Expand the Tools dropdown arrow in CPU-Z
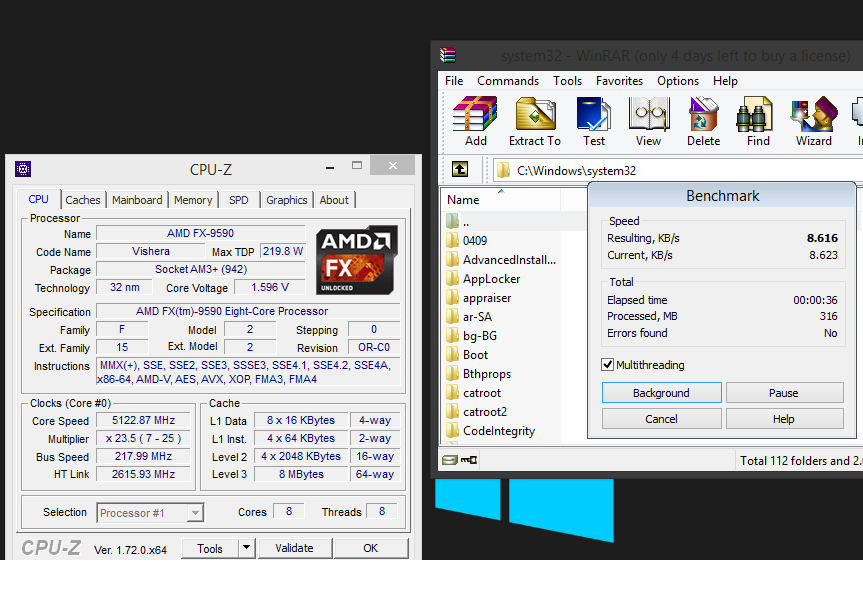Image resolution: width=863 pixels, height=602 pixels. tap(247, 548)
